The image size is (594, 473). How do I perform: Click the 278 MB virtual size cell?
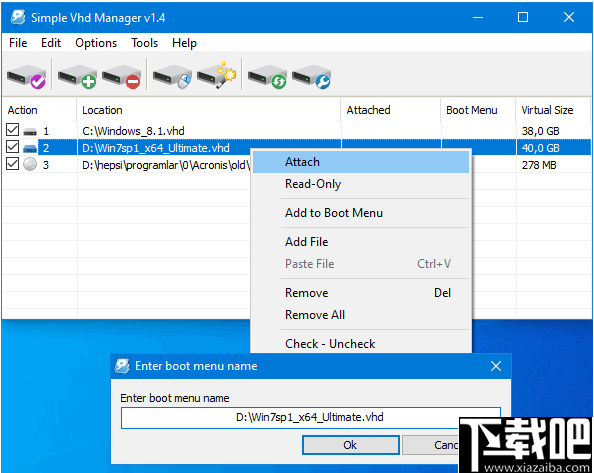[x=539, y=165]
